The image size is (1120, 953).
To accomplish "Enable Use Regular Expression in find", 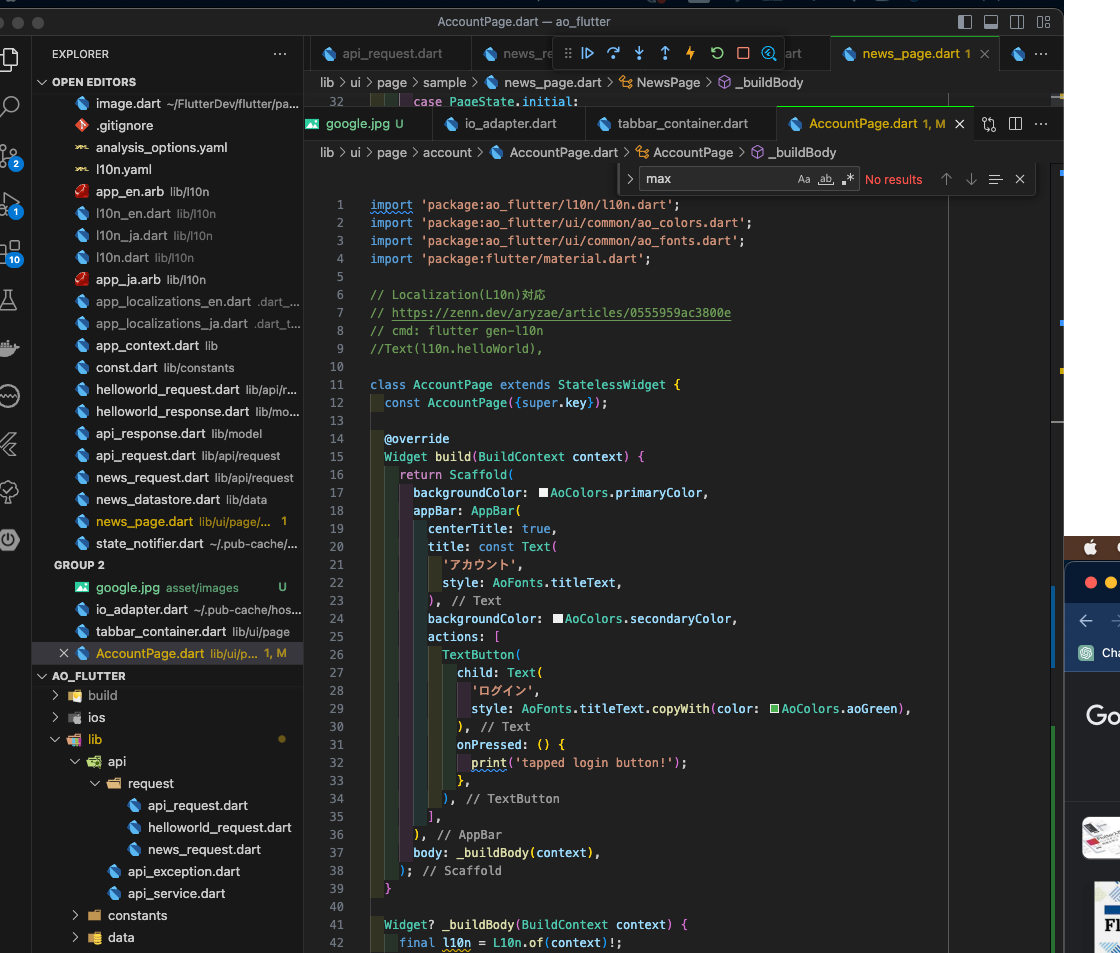I will click(848, 179).
